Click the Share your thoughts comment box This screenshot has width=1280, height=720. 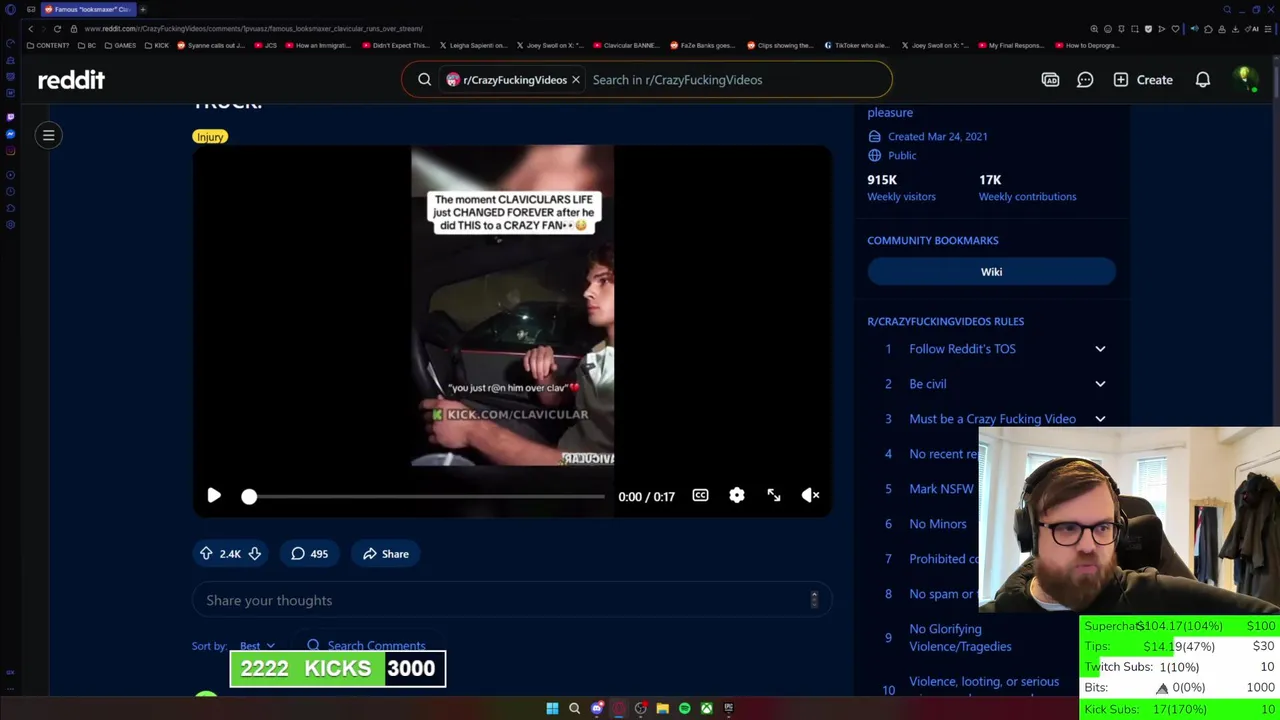512,600
